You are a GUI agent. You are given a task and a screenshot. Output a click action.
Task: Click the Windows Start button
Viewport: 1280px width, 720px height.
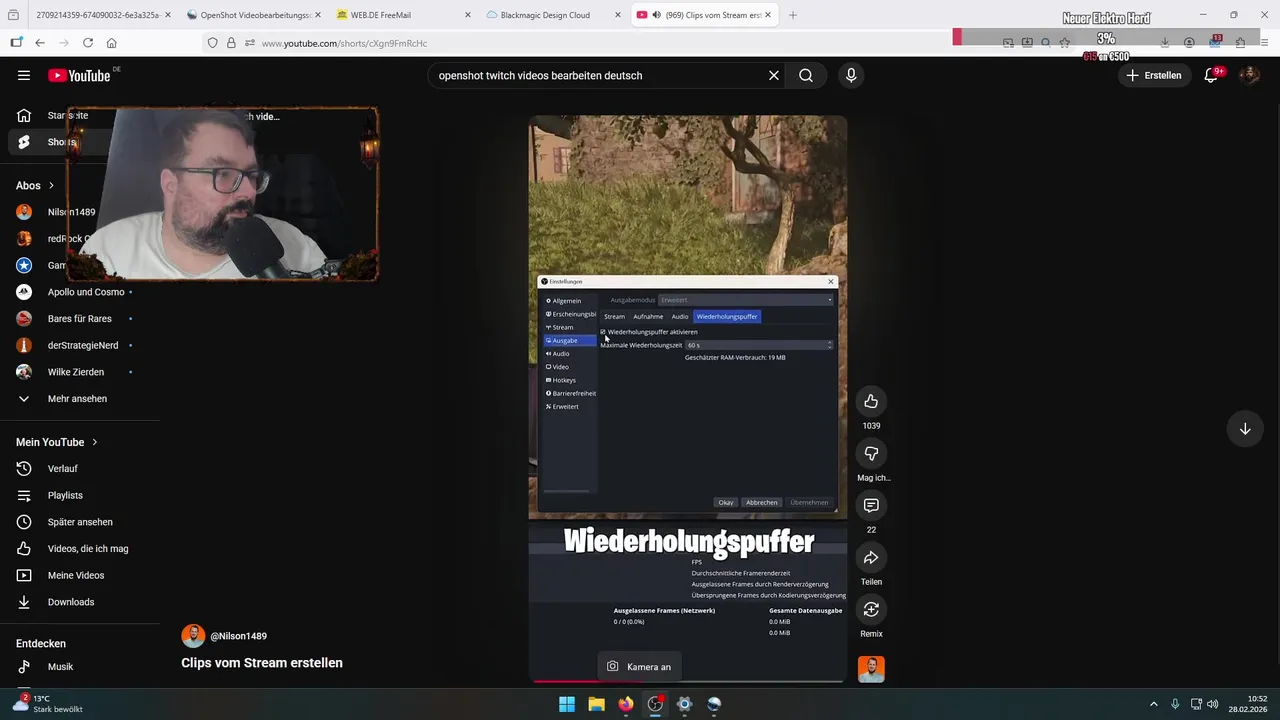pyautogui.click(x=567, y=704)
